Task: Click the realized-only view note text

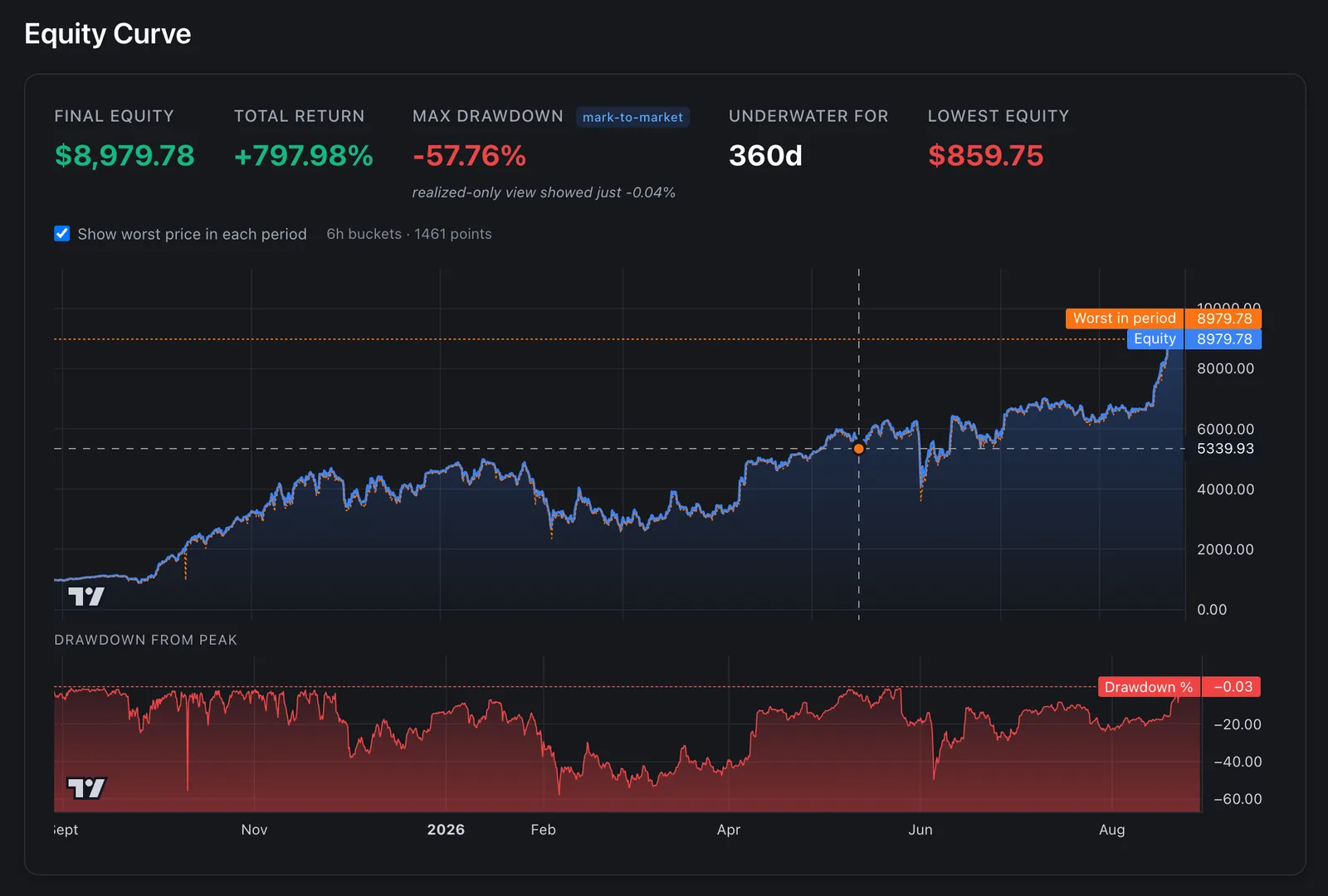Action: [544, 192]
